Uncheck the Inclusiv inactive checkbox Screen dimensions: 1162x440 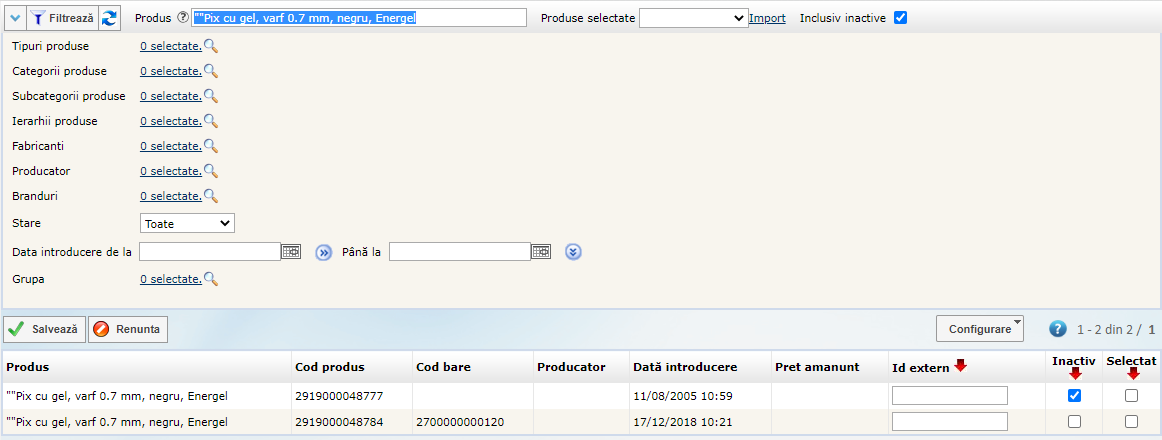900,18
